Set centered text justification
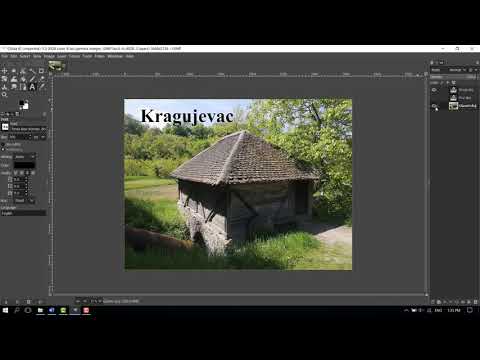The width and height of the screenshot is (480, 360). point(28,173)
